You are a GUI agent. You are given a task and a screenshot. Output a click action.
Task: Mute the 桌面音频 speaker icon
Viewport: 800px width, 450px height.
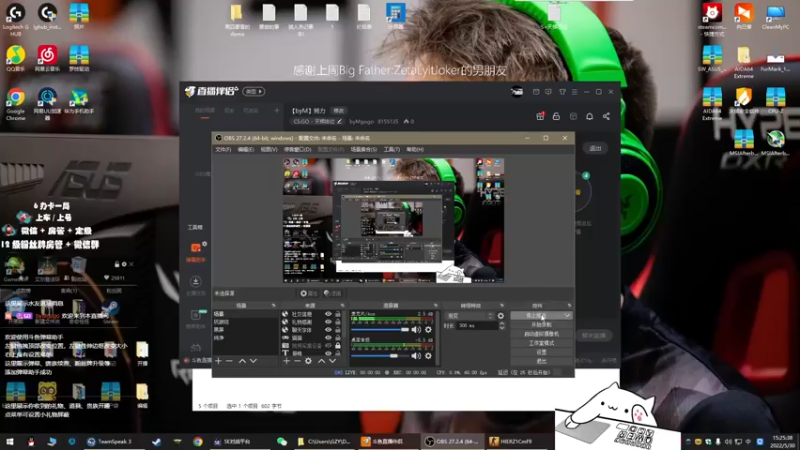(416, 356)
